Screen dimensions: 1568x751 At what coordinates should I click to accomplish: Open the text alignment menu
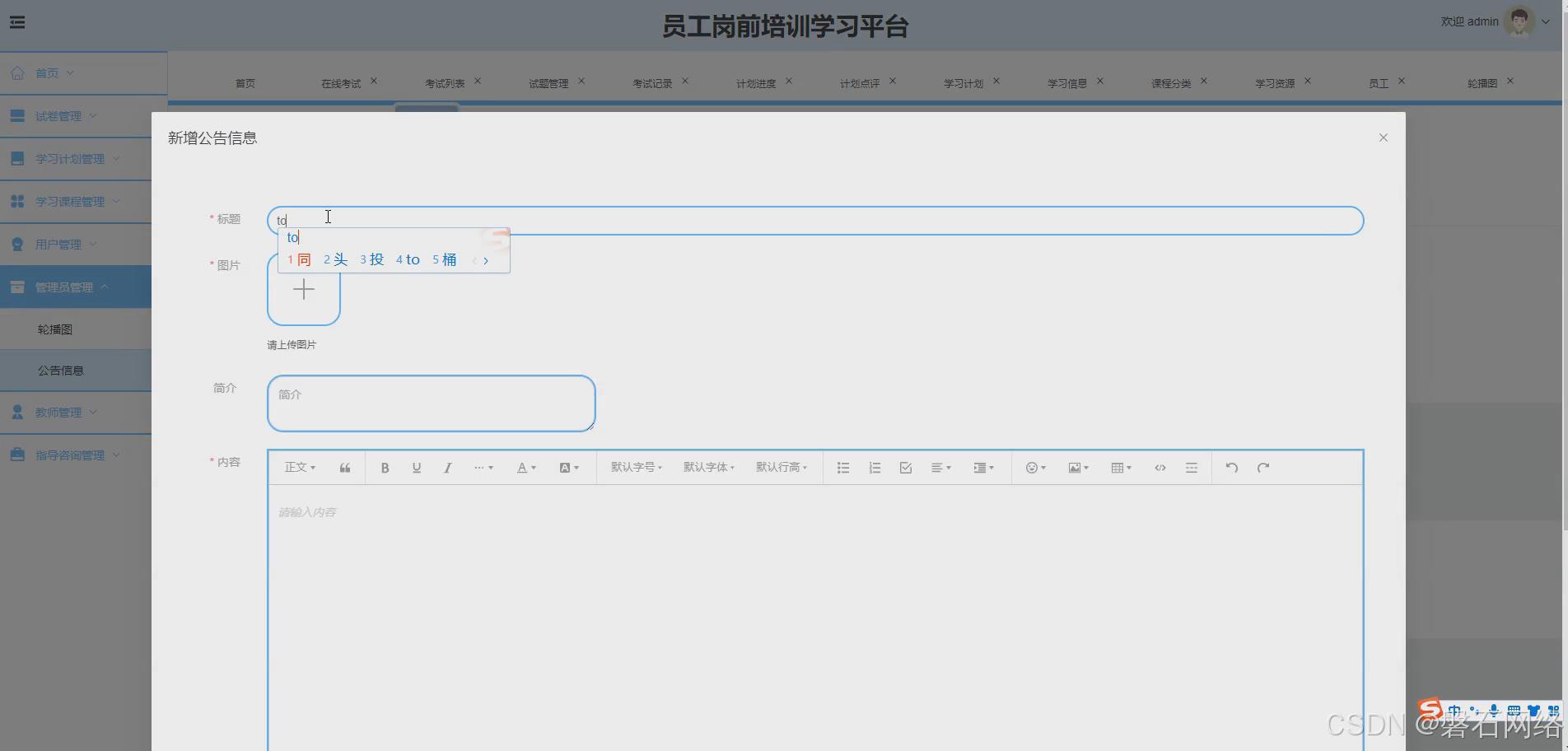(x=941, y=468)
